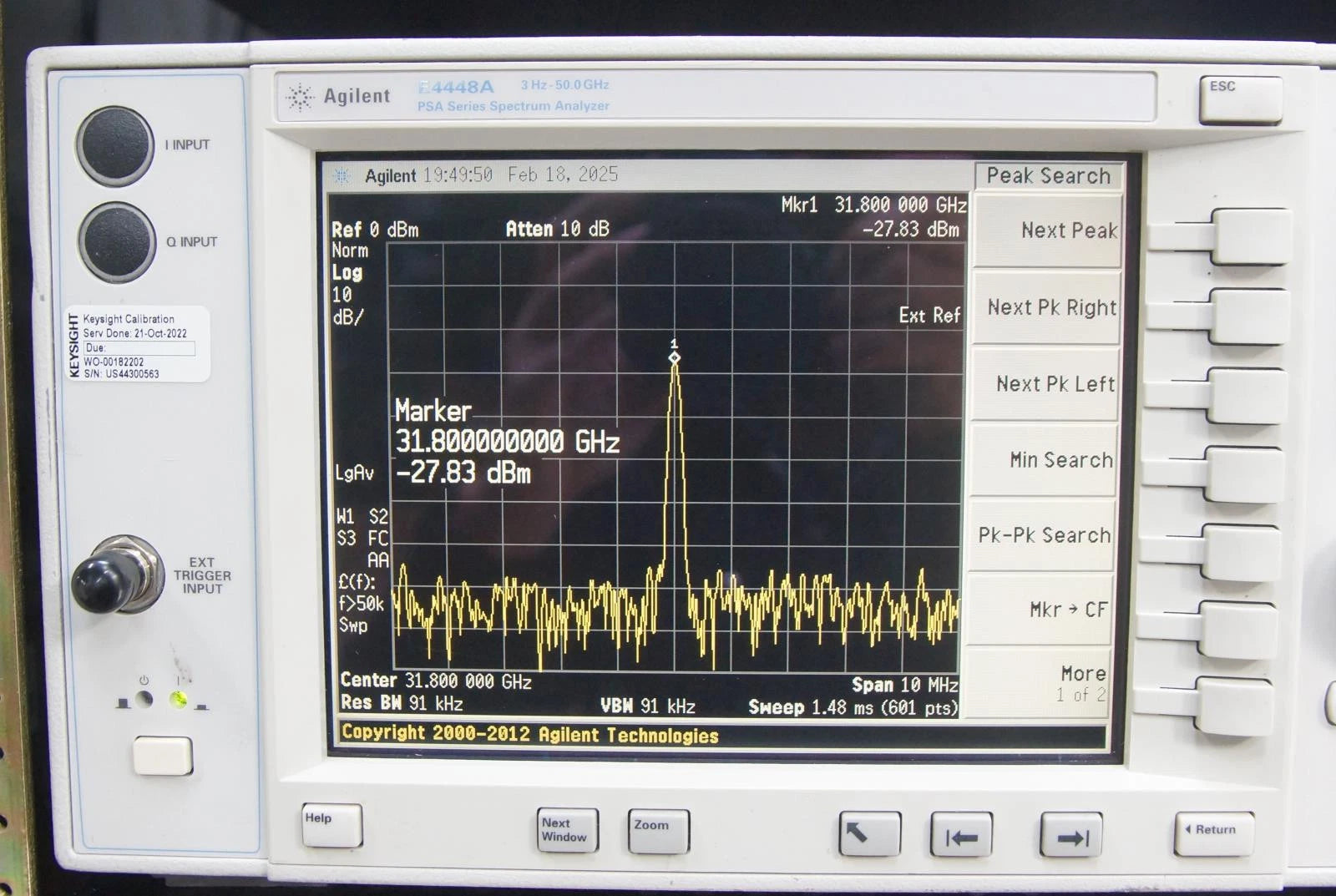Select the Min Search softkey label
This screenshot has width=1336, height=896.
pyautogui.click(x=1061, y=460)
